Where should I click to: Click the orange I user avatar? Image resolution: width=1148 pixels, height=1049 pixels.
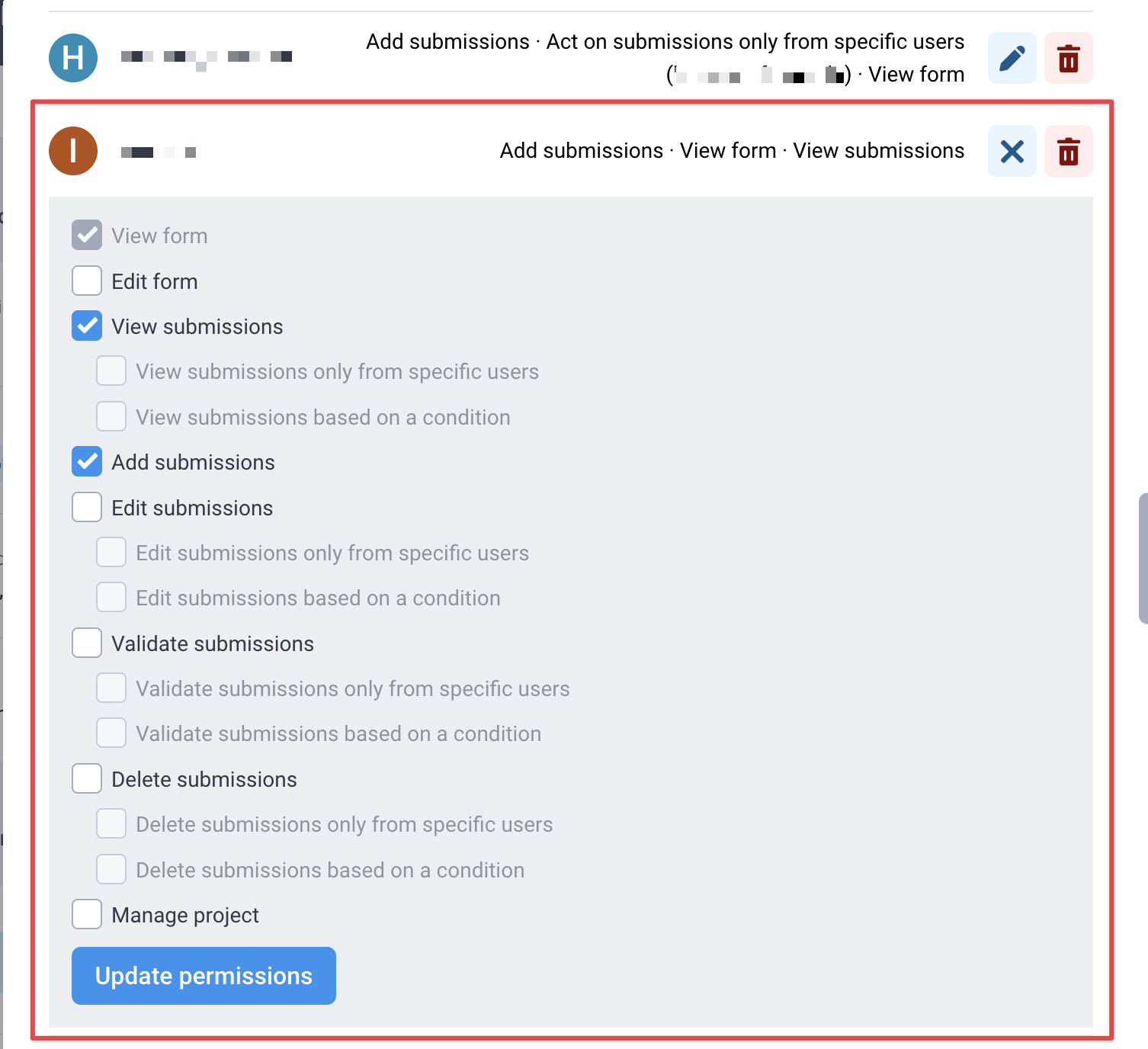[x=73, y=151]
